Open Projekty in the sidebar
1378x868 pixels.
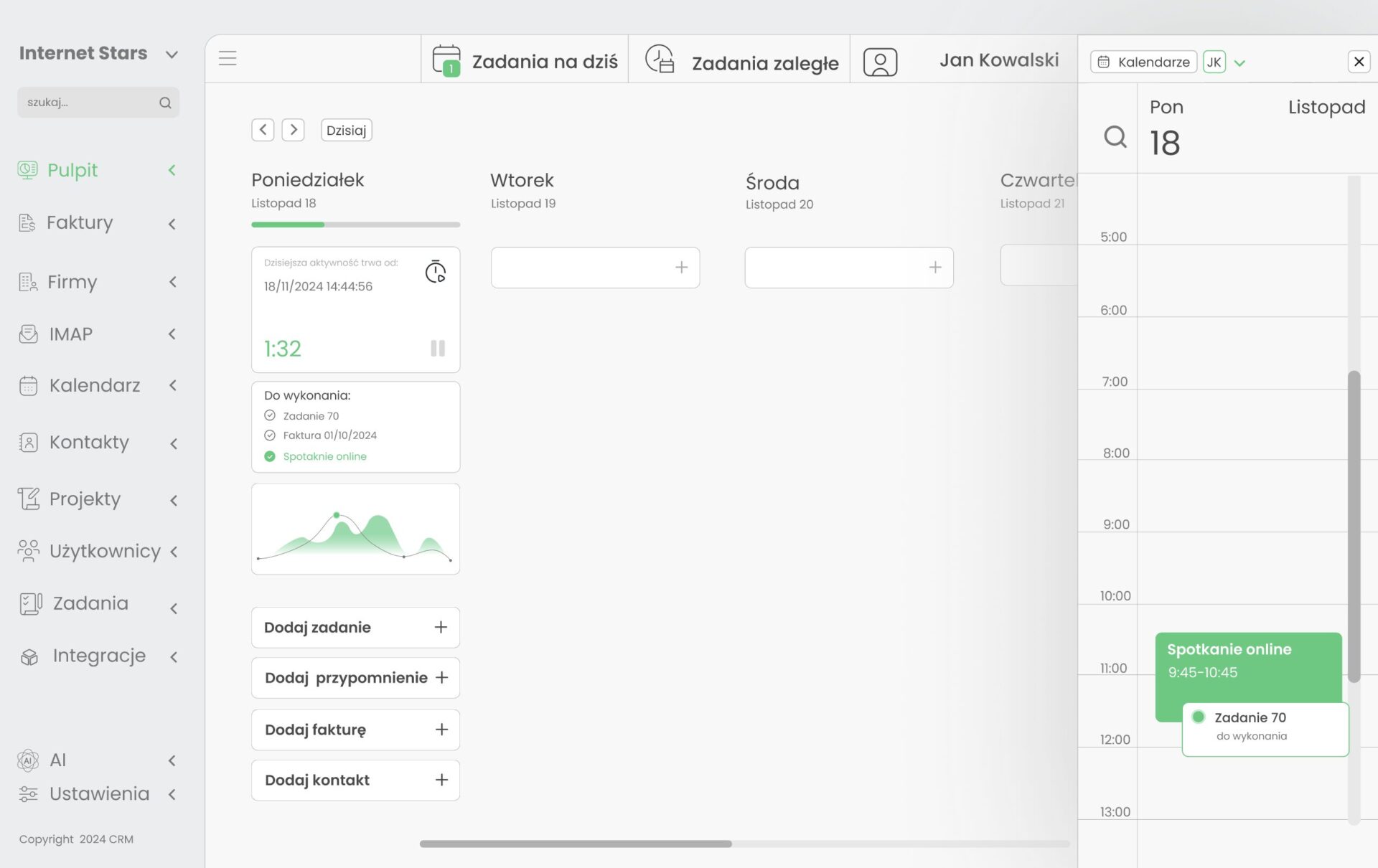pos(85,499)
